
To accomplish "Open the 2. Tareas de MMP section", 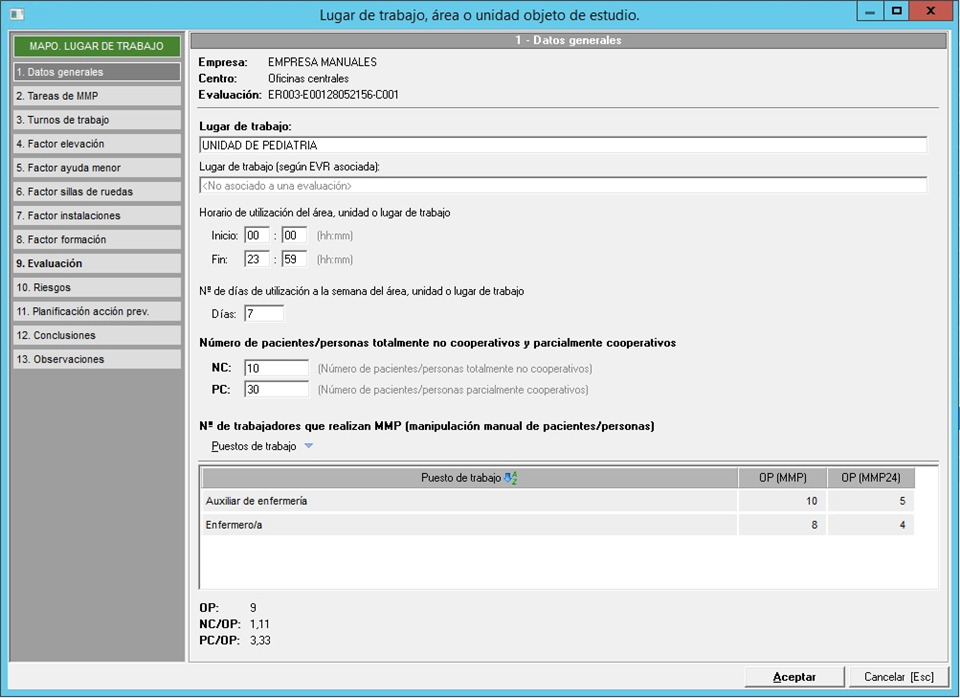I will click(x=97, y=96).
